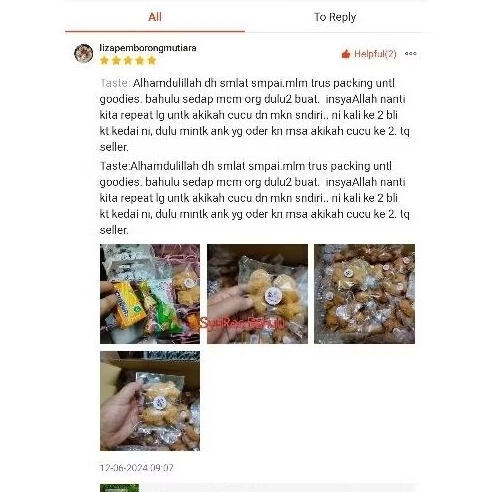The image size is (492, 492).
Task: Click the second Taste review paragraph
Action: 255,198
